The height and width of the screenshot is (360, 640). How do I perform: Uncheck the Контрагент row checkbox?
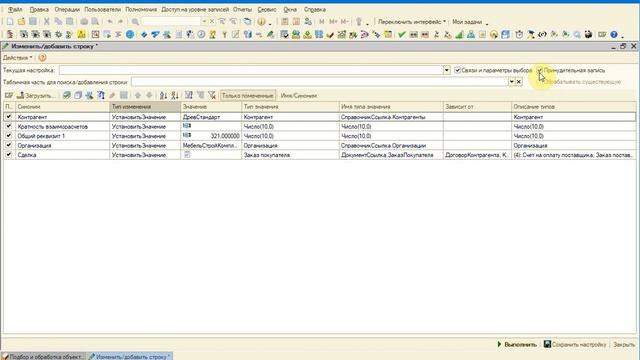click(9, 117)
